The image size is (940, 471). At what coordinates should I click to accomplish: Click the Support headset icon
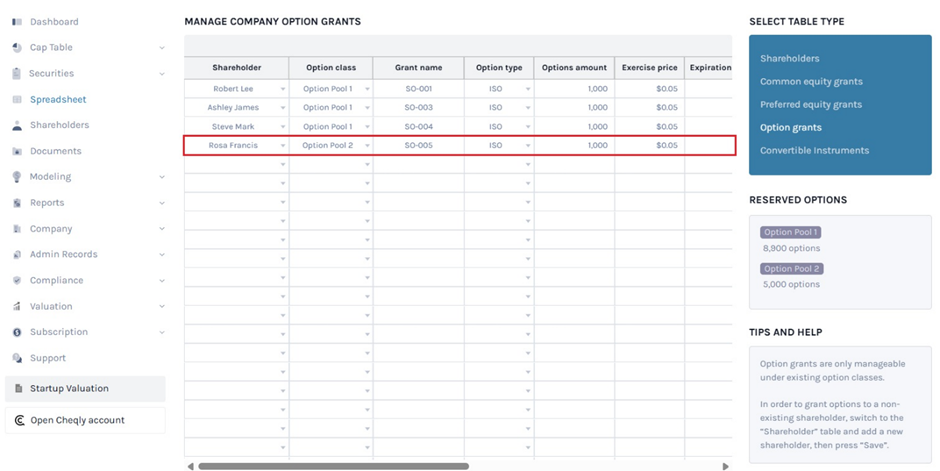coord(17,358)
